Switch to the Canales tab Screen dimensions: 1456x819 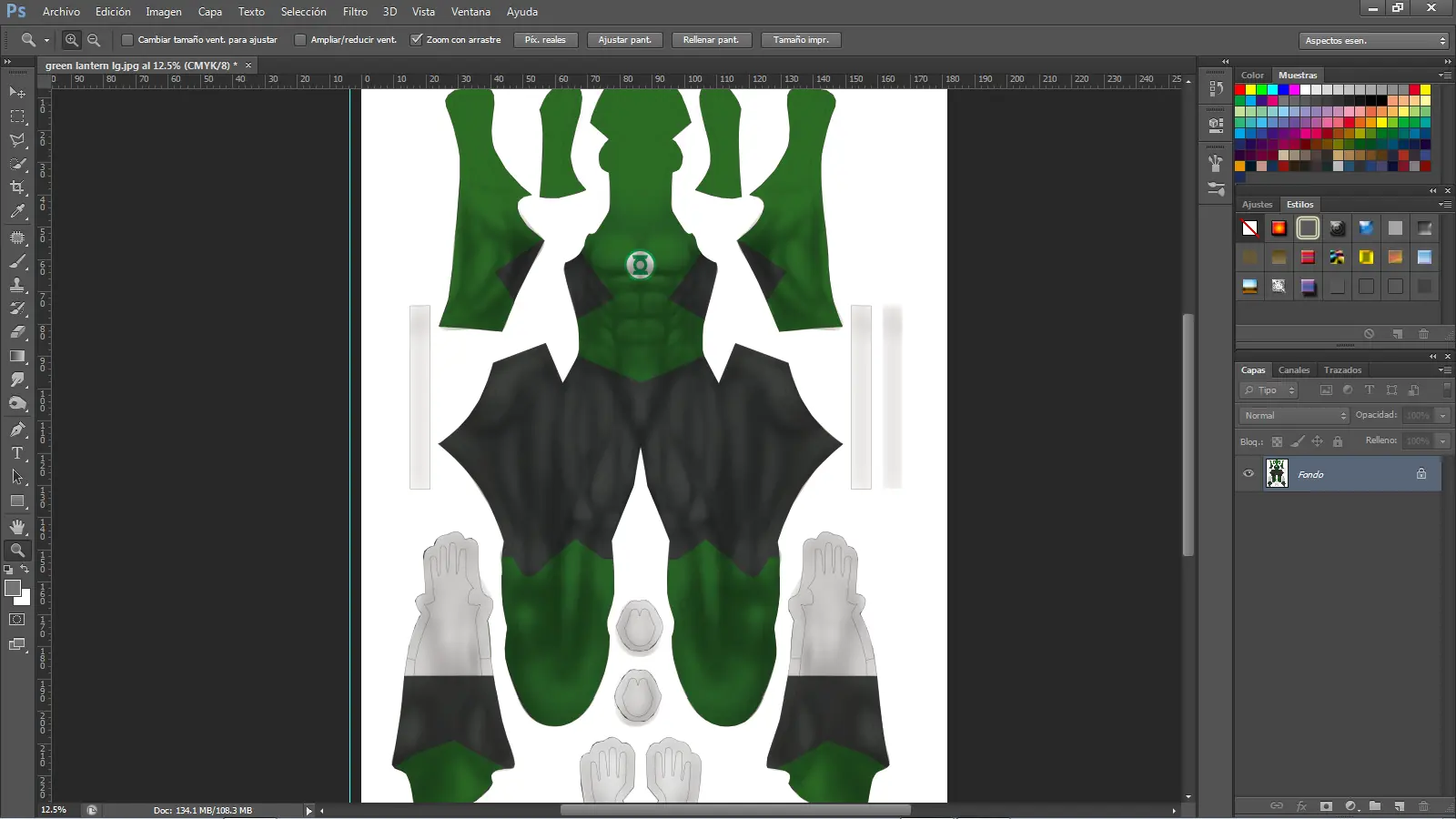1294,370
